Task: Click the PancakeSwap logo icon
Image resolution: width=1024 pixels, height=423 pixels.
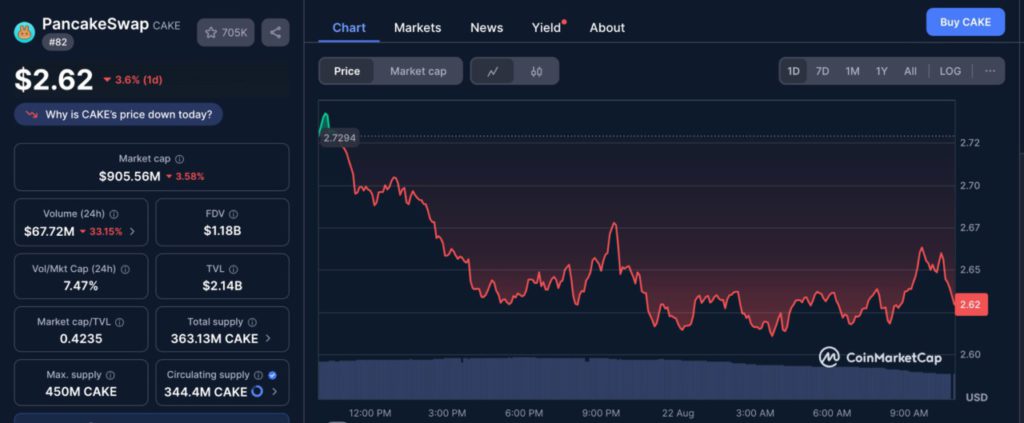Action: [24, 32]
